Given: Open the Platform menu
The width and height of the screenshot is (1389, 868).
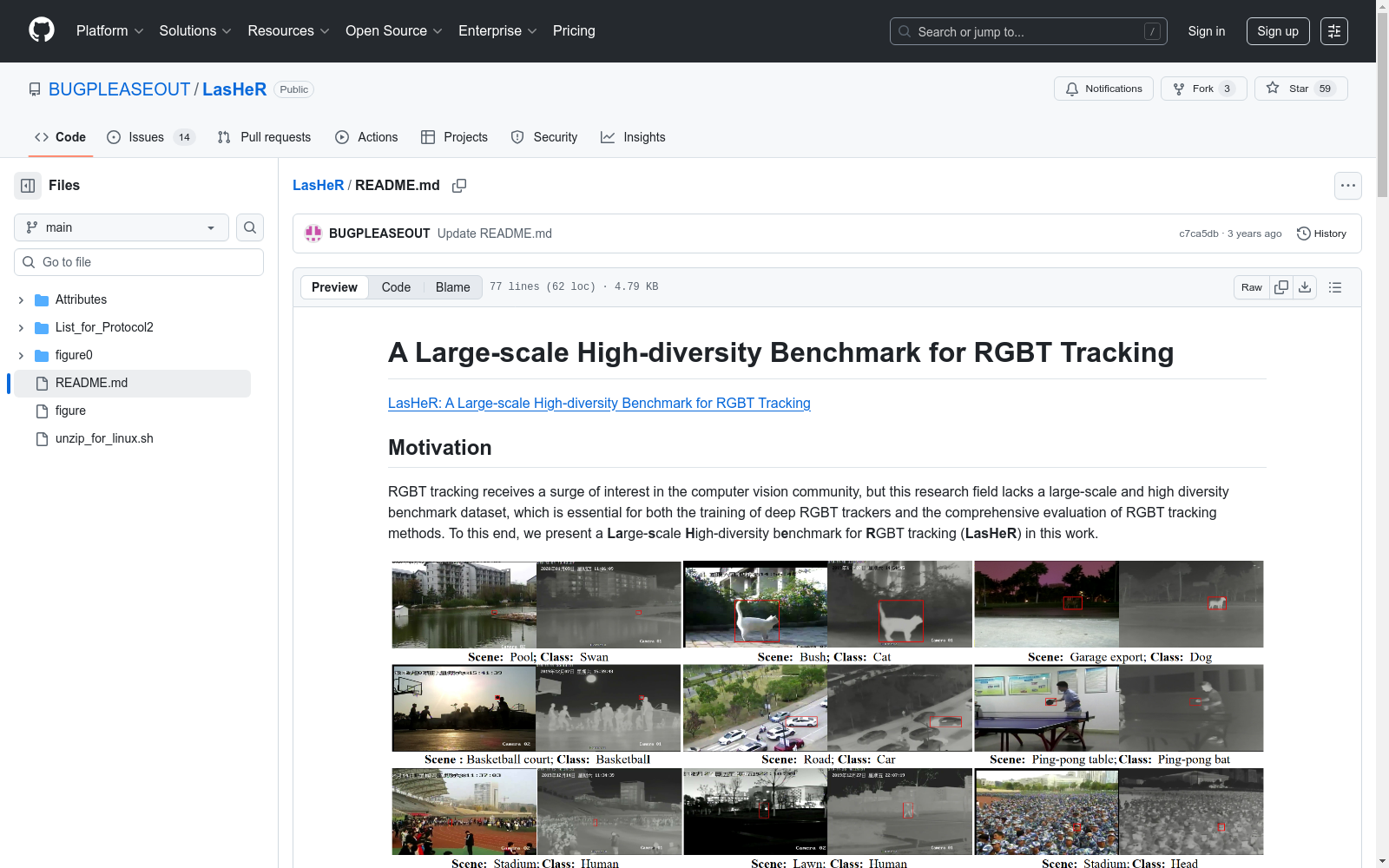Looking at the screenshot, I should (x=109, y=31).
